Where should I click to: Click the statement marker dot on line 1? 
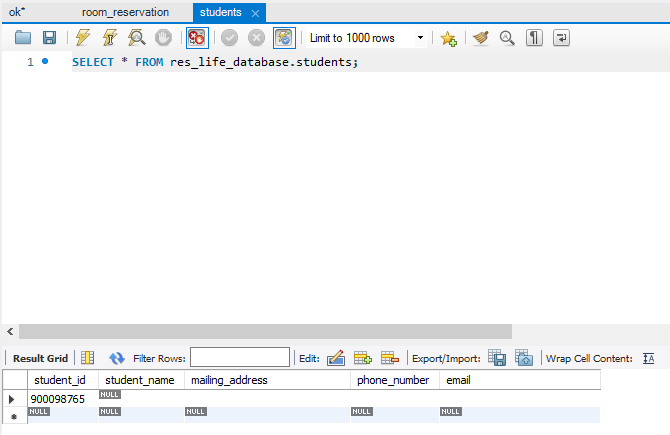(45, 61)
